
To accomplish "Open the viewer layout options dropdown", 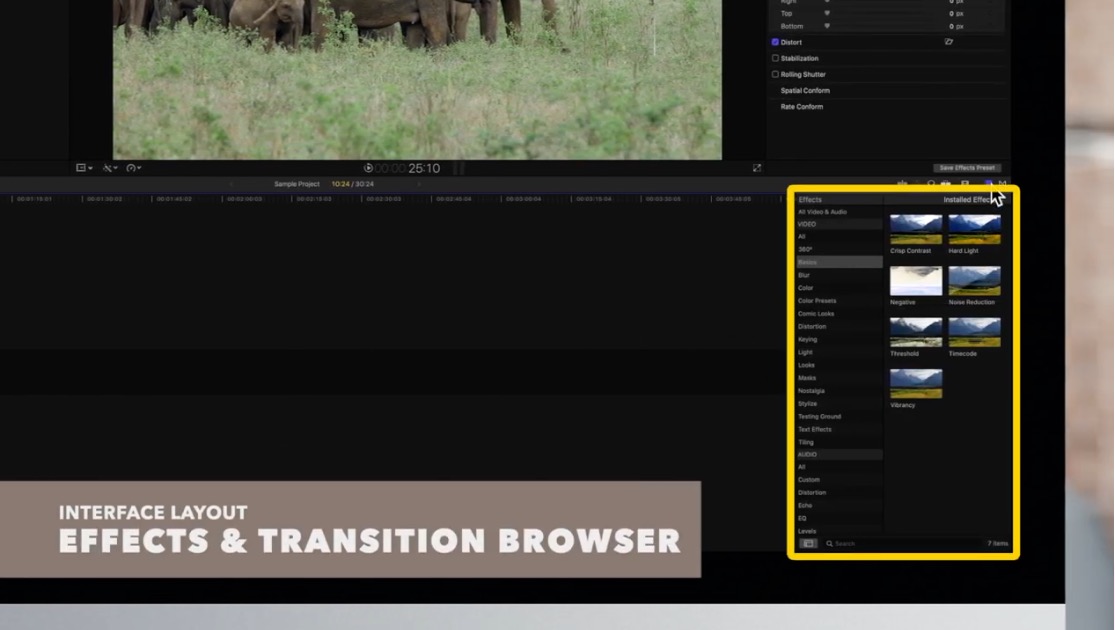I will click(84, 168).
